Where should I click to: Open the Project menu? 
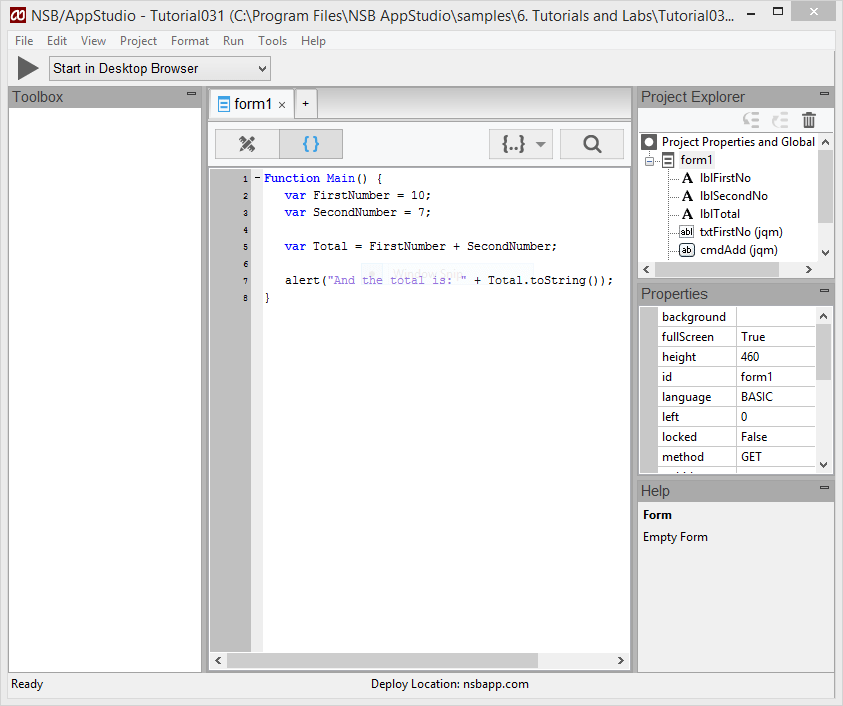click(138, 41)
